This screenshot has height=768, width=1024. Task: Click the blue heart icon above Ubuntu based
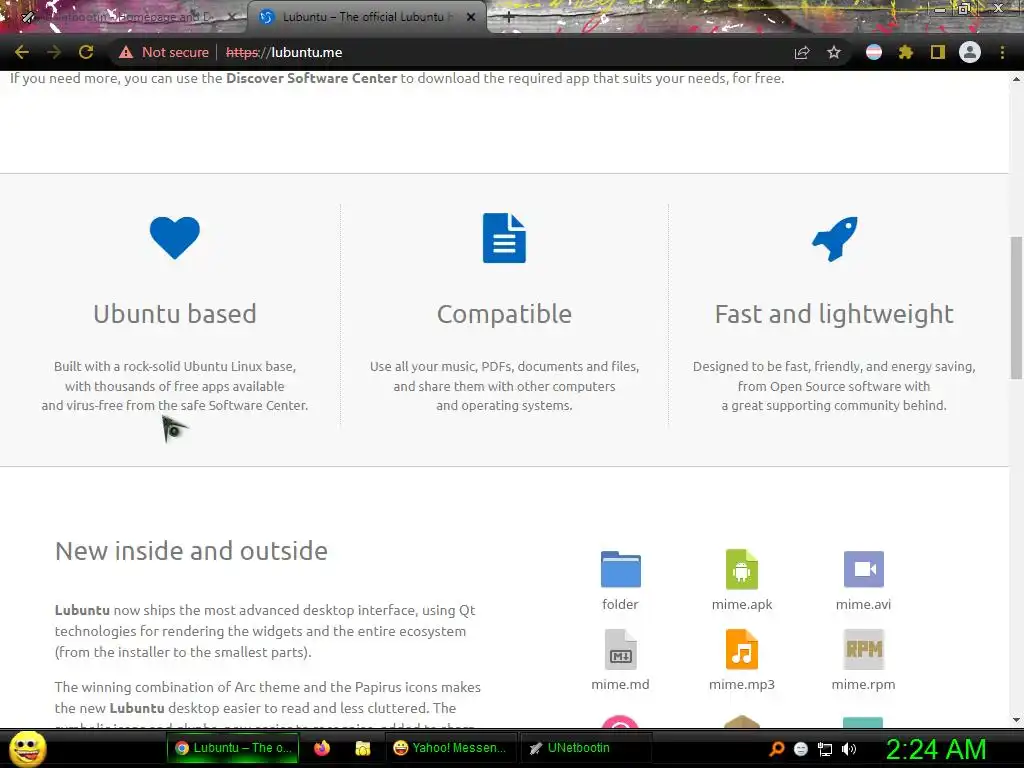tap(174, 238)
